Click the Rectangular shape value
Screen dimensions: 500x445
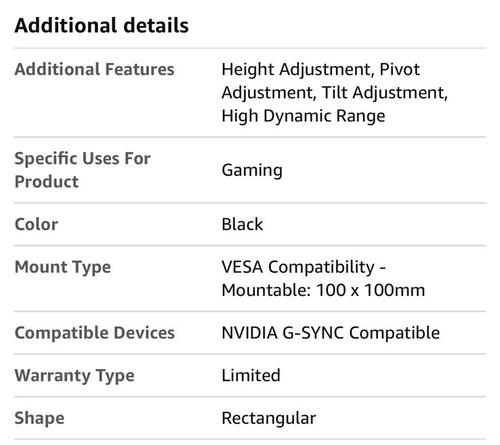(269, 418)
